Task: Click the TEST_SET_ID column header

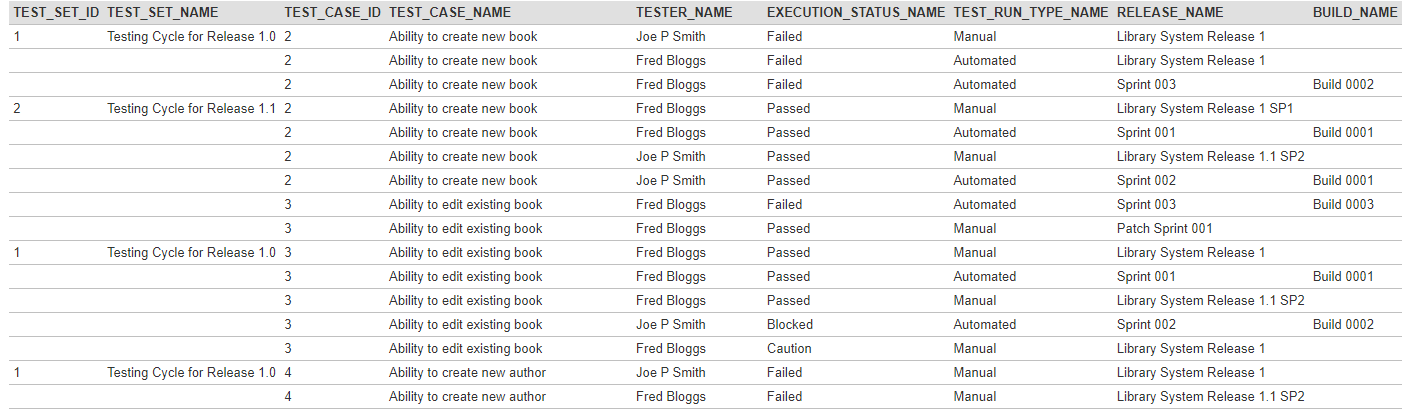Action: (55, 13)
